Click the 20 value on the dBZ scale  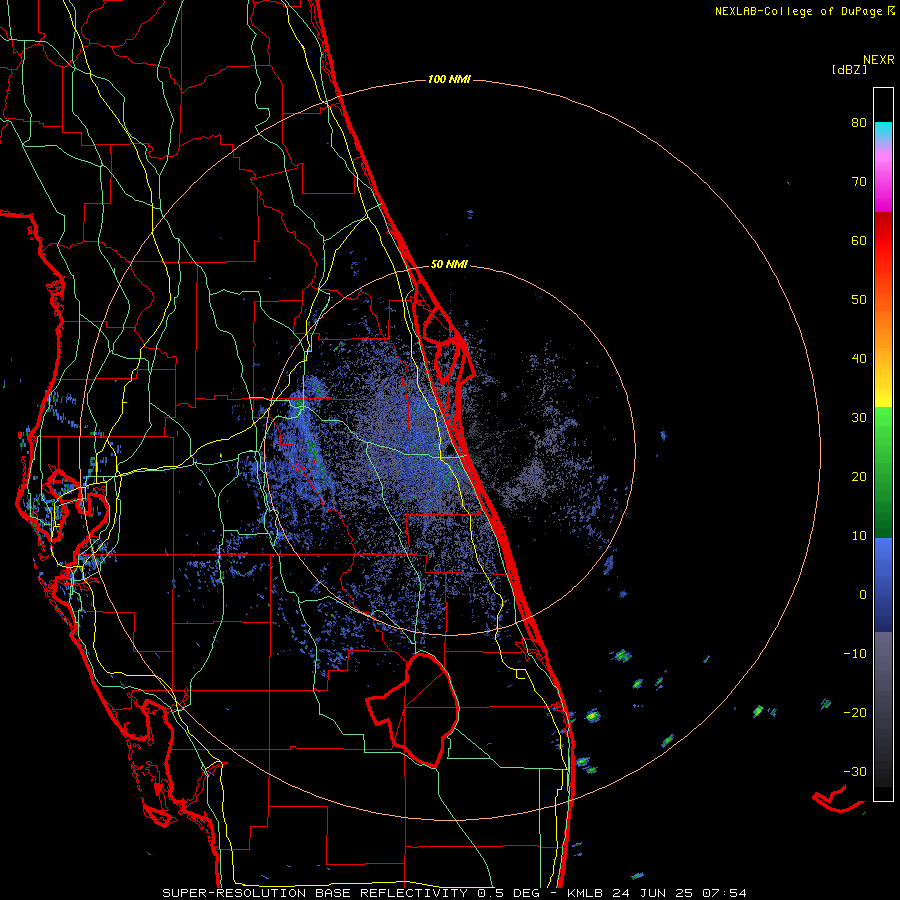click(859, 477)
